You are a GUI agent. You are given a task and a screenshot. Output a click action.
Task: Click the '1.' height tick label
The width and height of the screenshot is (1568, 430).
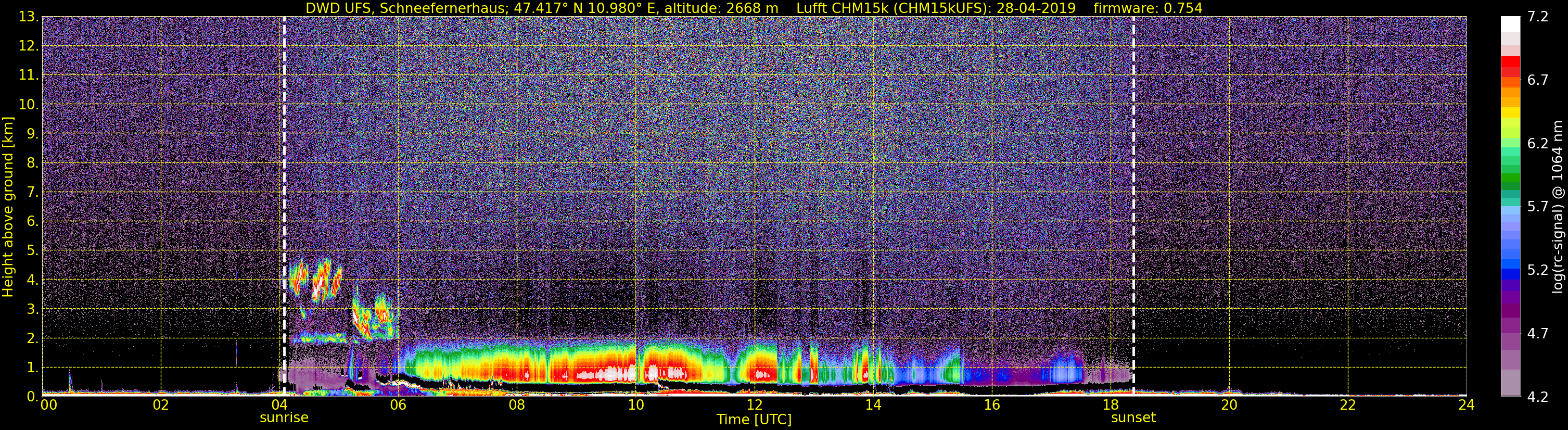[32, 368]
